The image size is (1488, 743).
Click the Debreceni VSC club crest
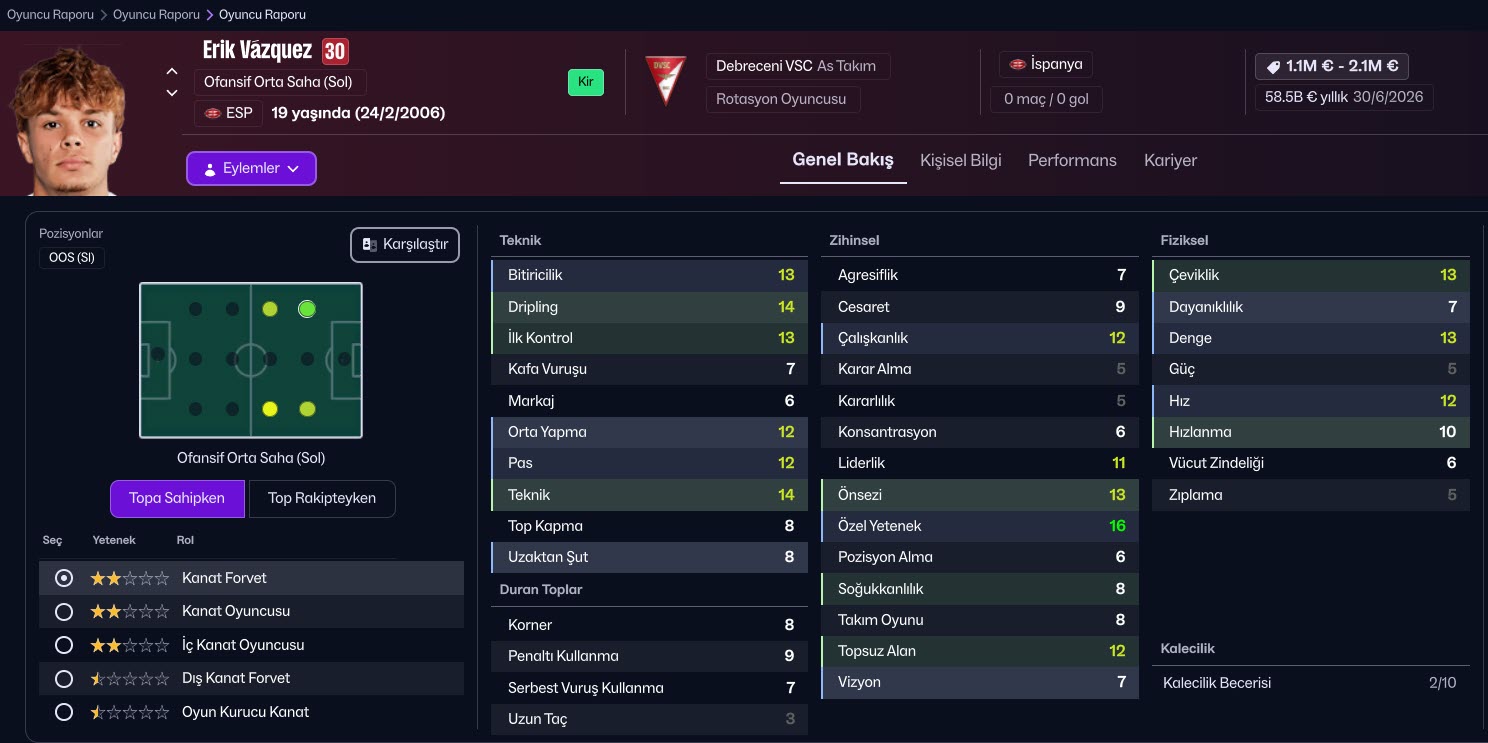(665, 81)
